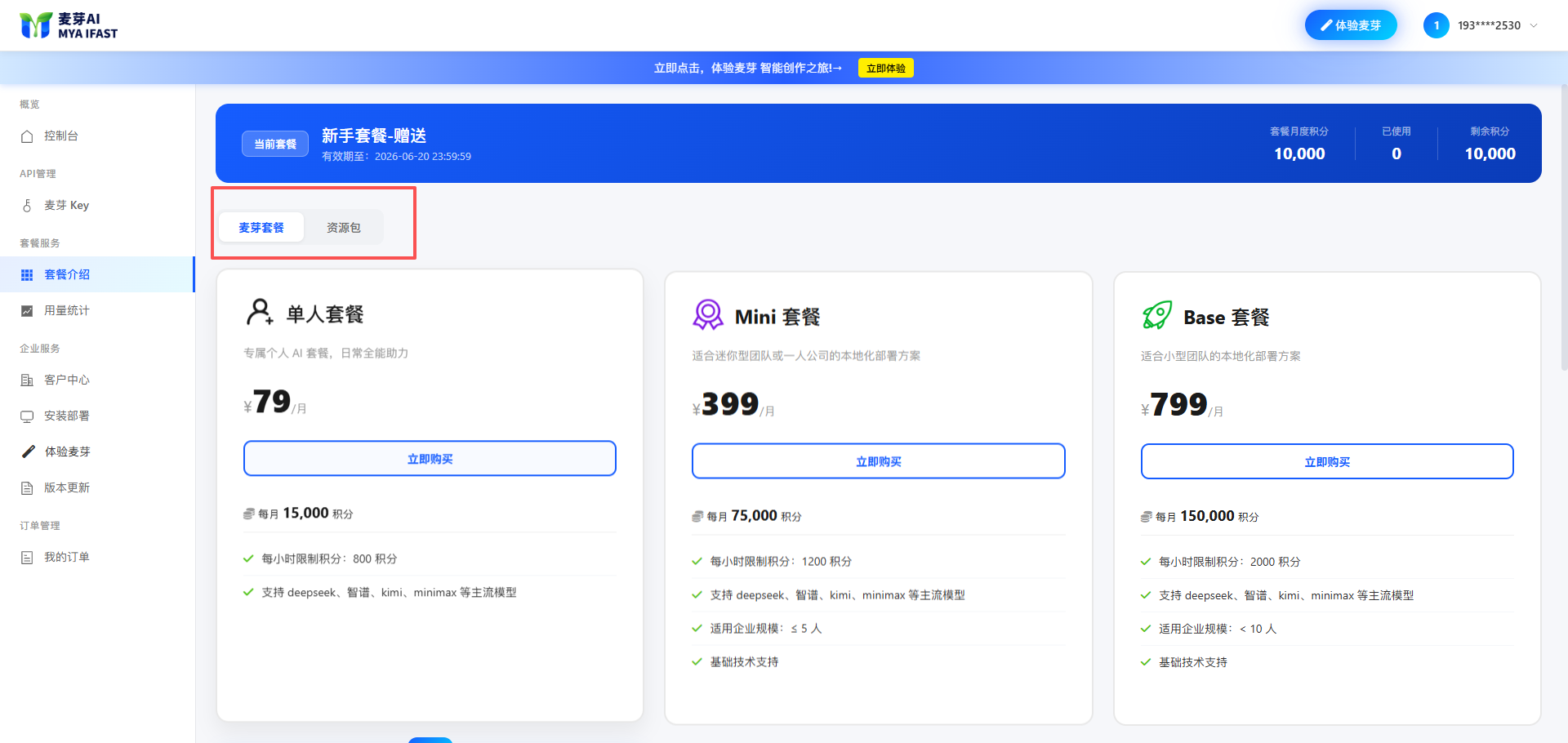Click the 193****2530 account name

tap(1489, 25)
